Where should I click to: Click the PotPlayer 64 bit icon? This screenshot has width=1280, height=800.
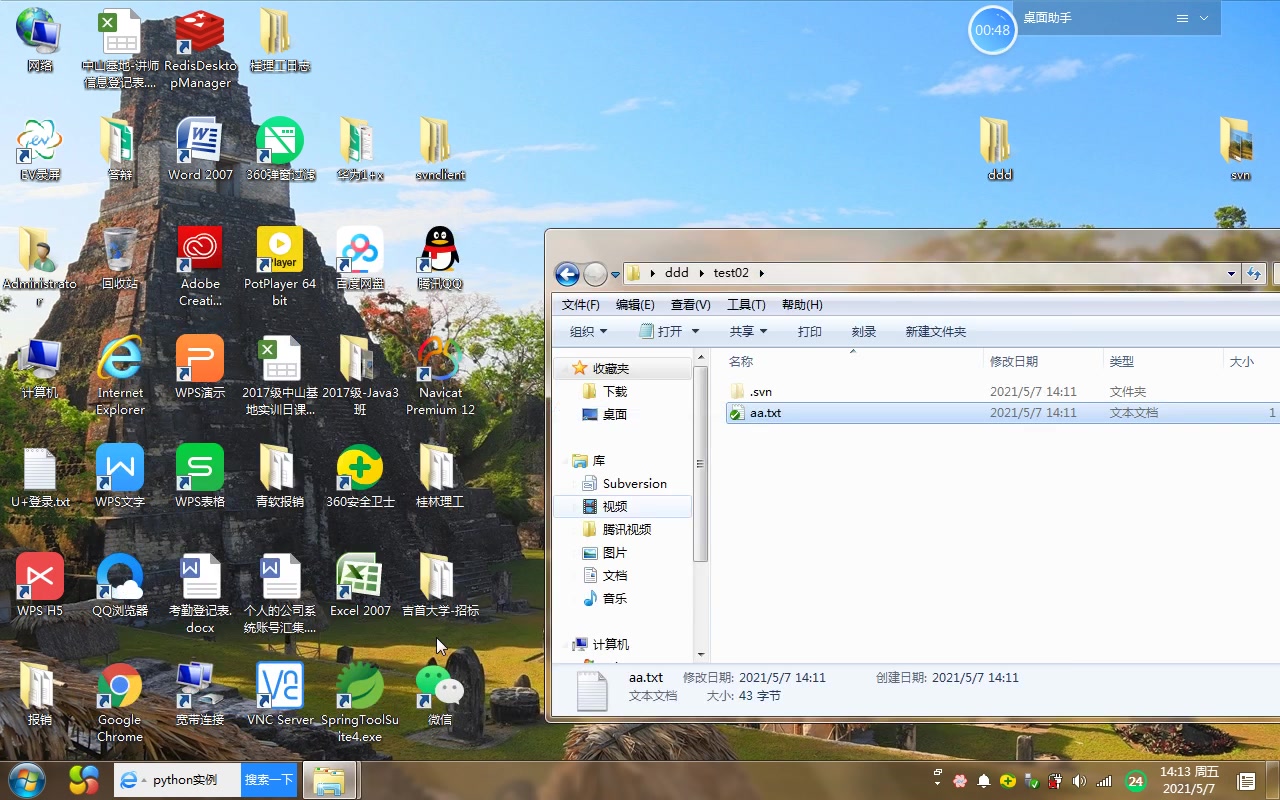(280, 266)
